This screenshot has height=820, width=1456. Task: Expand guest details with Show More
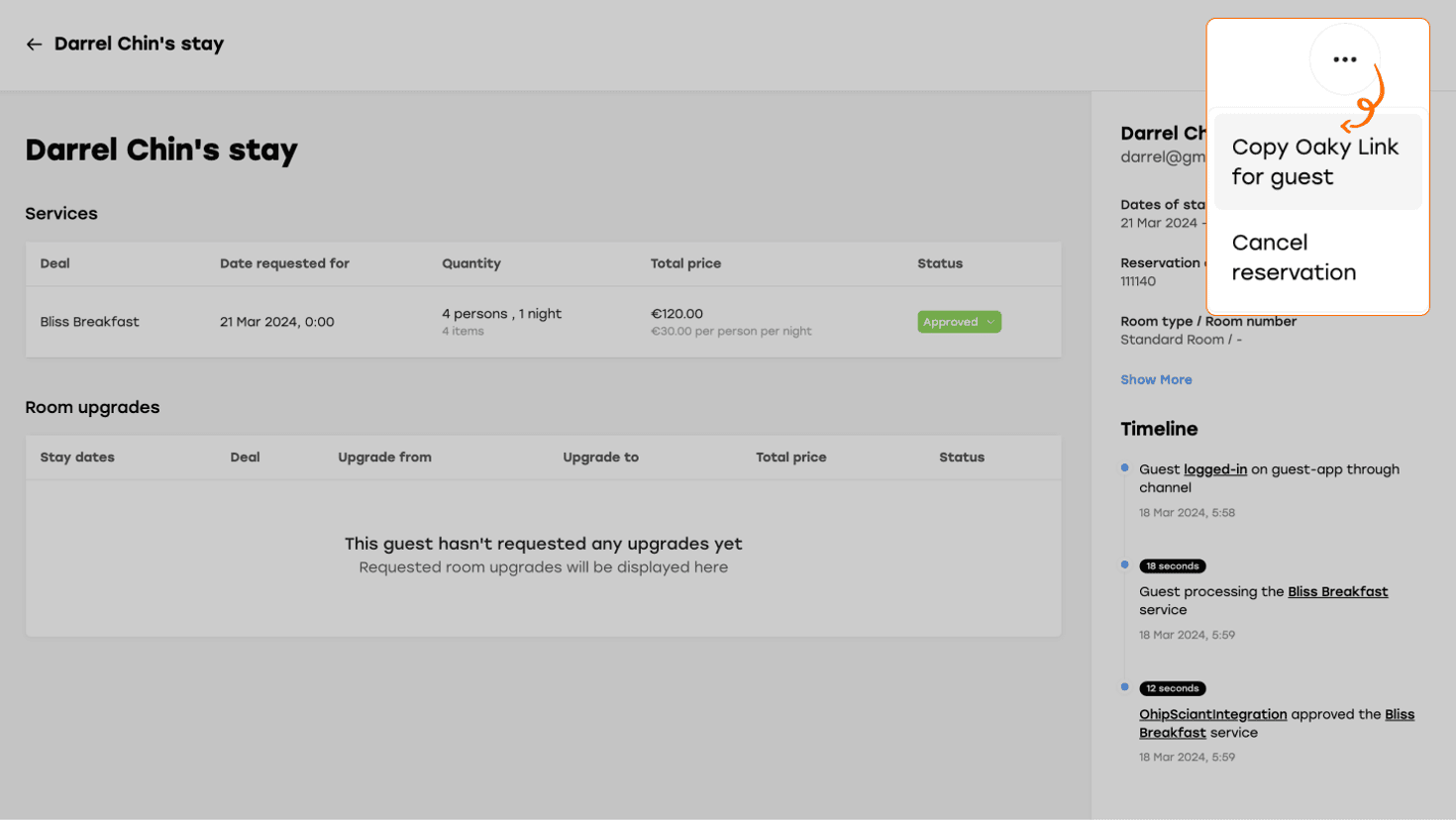1156,379
